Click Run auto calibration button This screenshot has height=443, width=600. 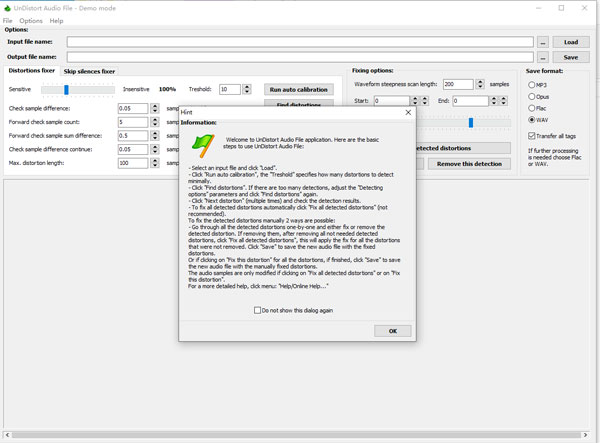[298, 90]
